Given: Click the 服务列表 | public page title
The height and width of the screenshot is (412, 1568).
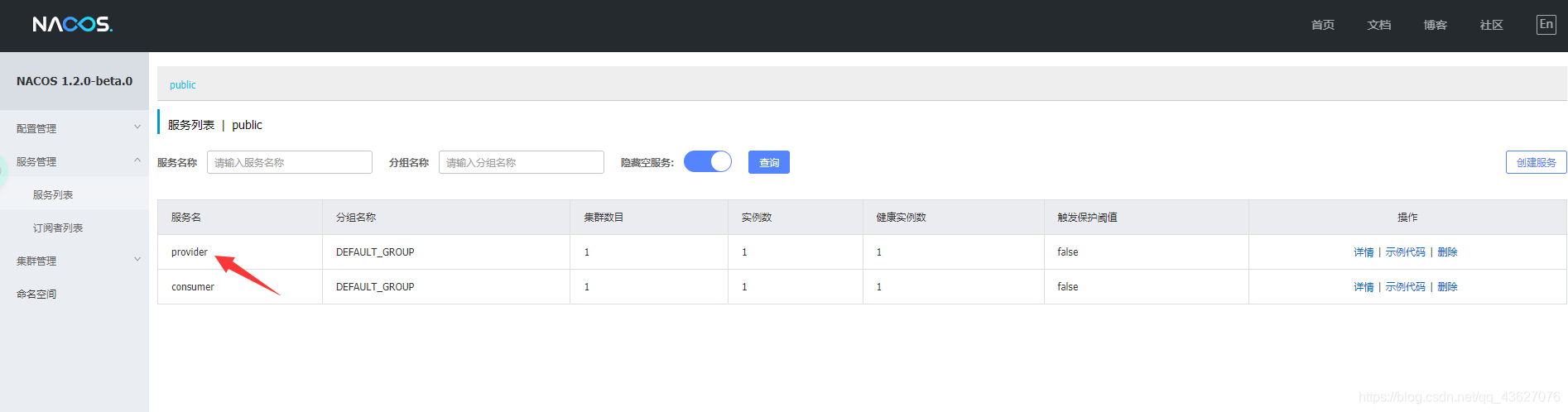Looking at the screenshot, I should pyautogui.click(x=215, y=125).
